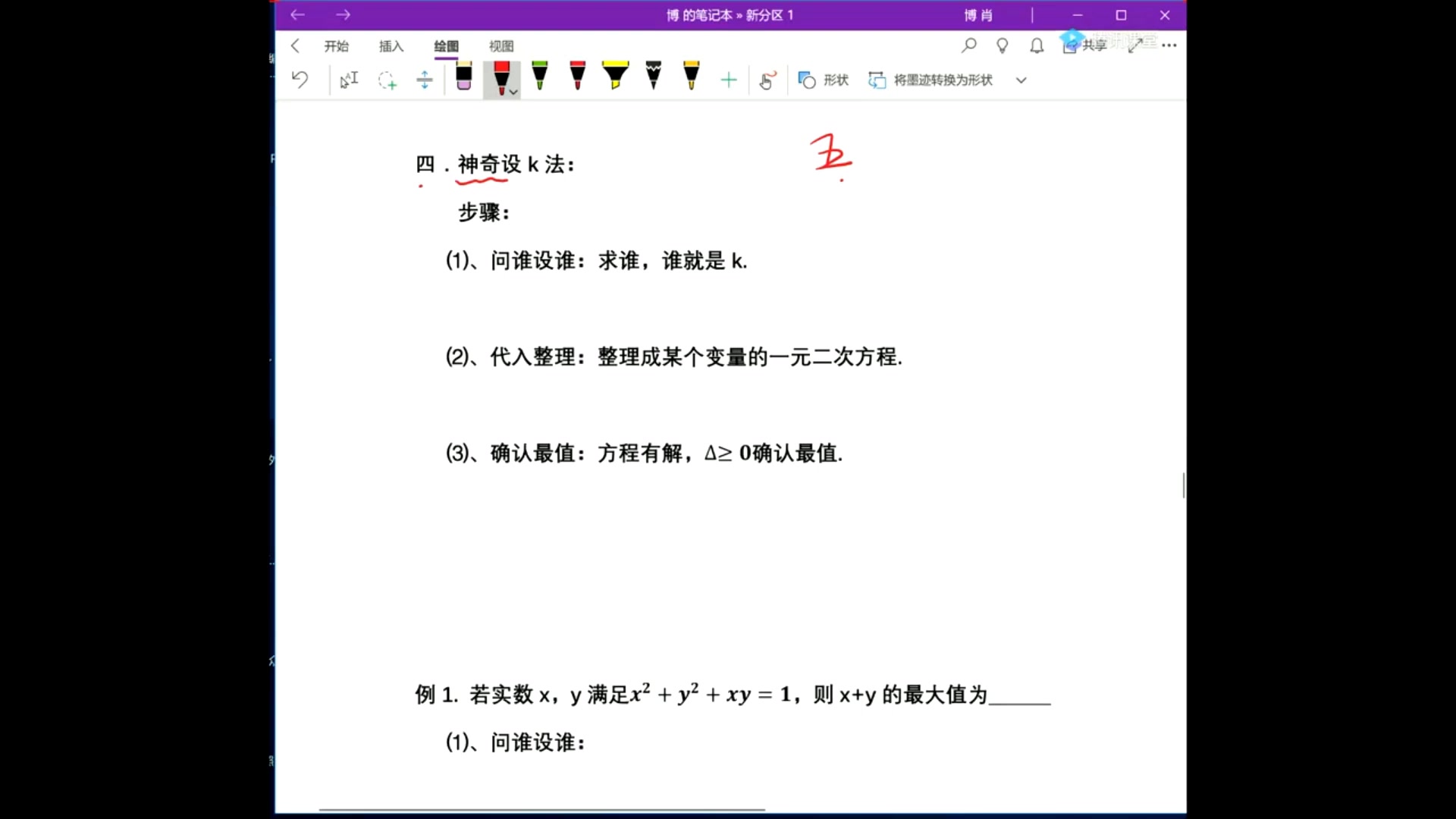Click the text 步骤：
The width and height of the screenshot is (1456, 819).
point(484,212)
